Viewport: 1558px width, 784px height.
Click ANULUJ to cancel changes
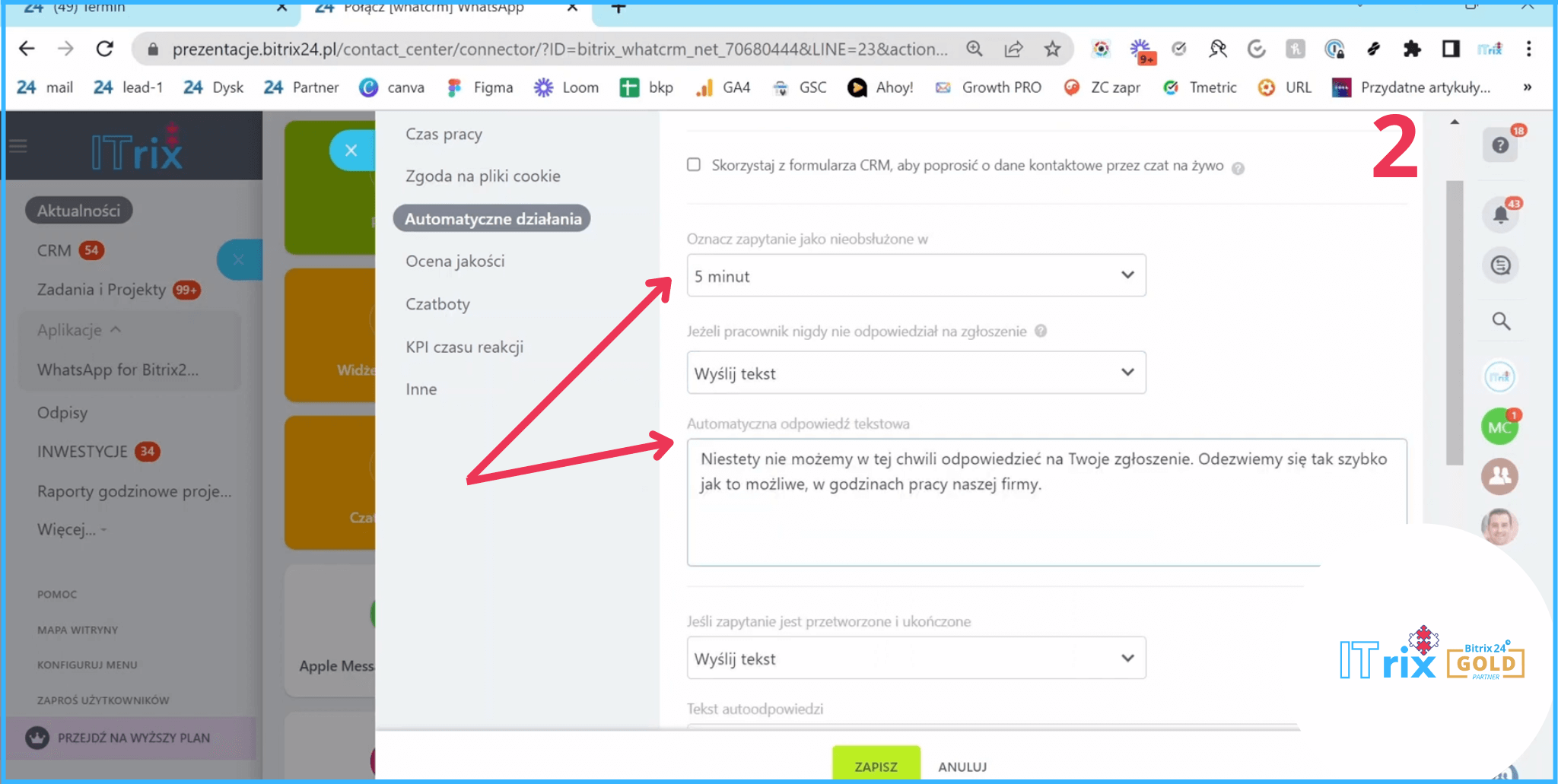tap(962, 767)
